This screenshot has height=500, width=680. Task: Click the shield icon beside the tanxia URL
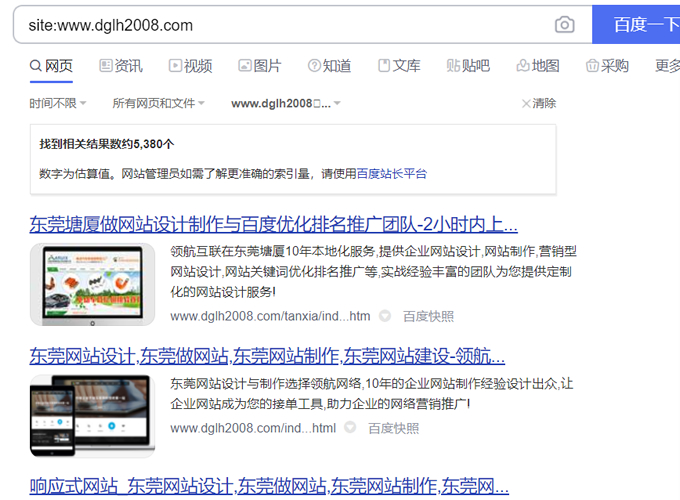pyautogui.click(x=385, y=316)
